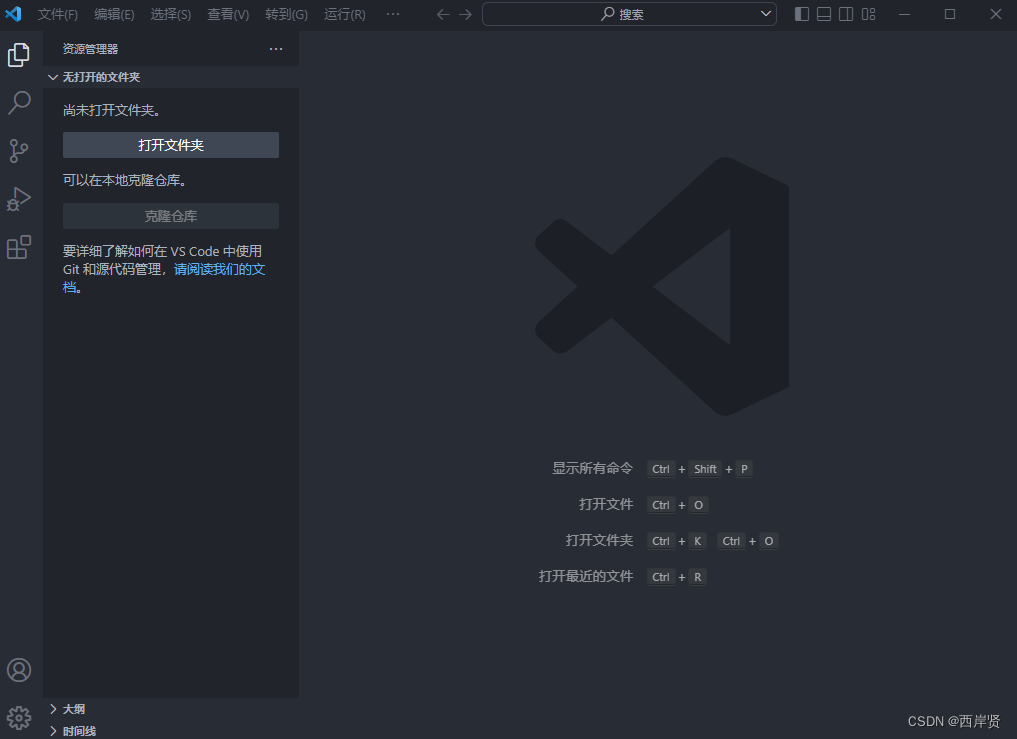The height and width of the screenshot is (739, 1017).
Task: Toggle the secondary side bar layout icon
Action: 846,14
